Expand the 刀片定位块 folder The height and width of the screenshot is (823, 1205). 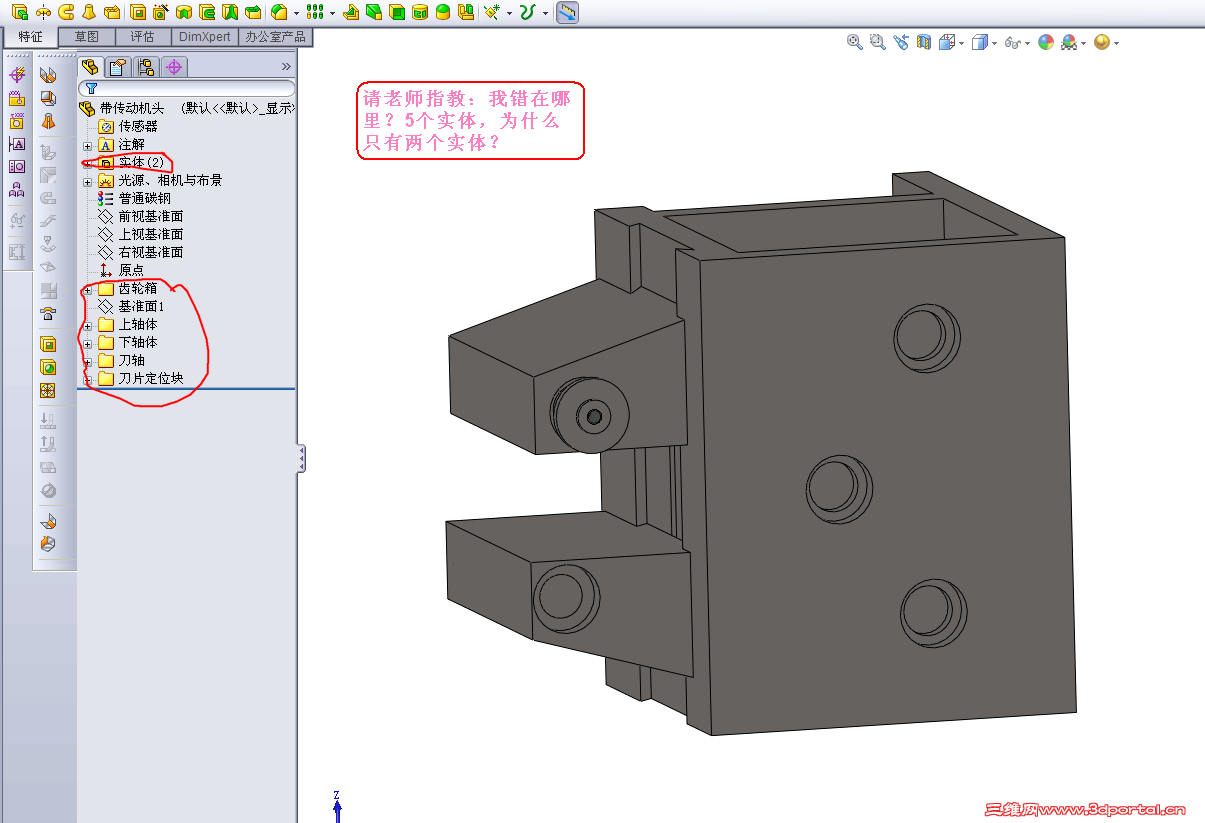pos(88,379)
